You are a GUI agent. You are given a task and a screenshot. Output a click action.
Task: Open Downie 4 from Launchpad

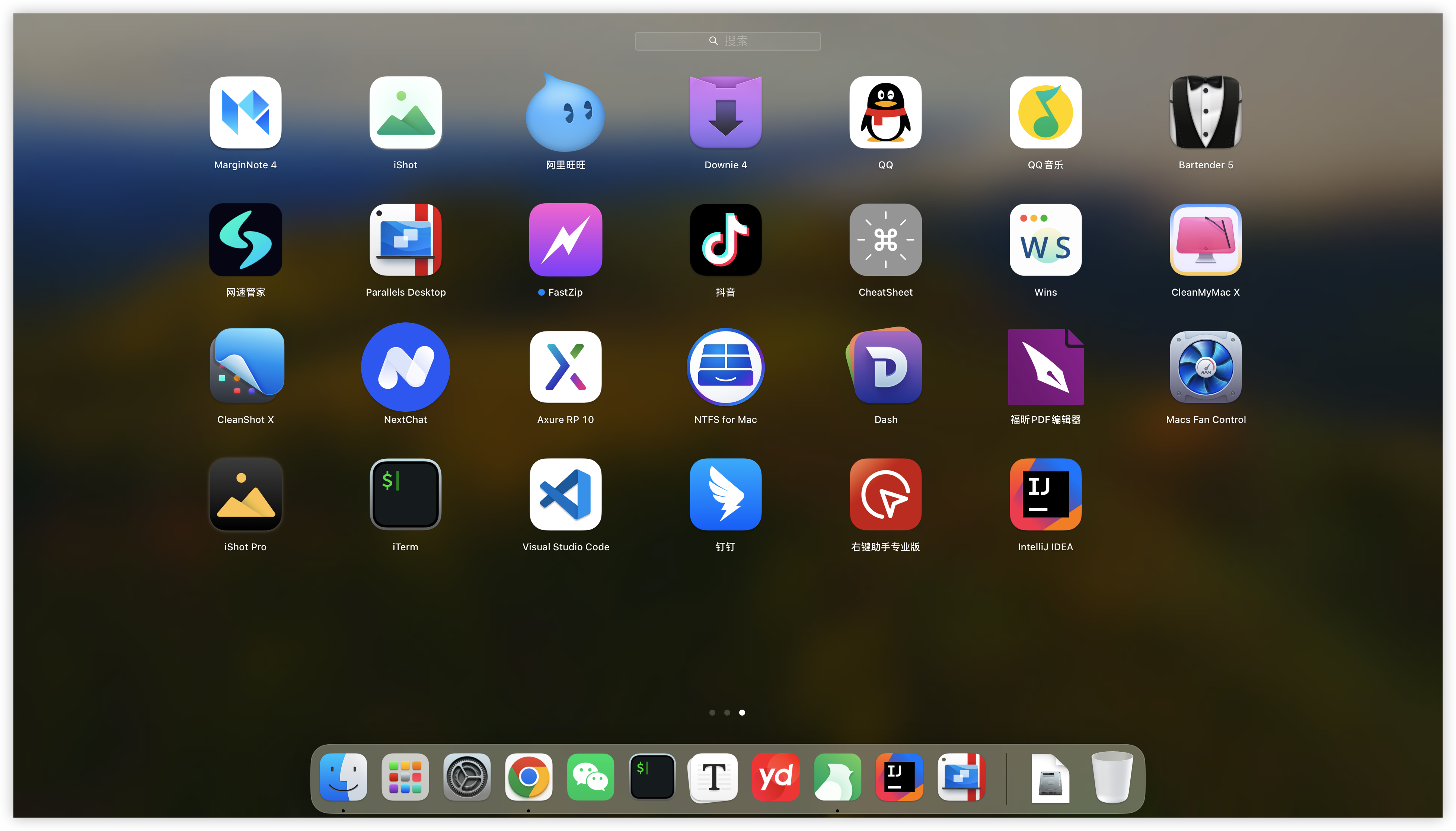725,112
